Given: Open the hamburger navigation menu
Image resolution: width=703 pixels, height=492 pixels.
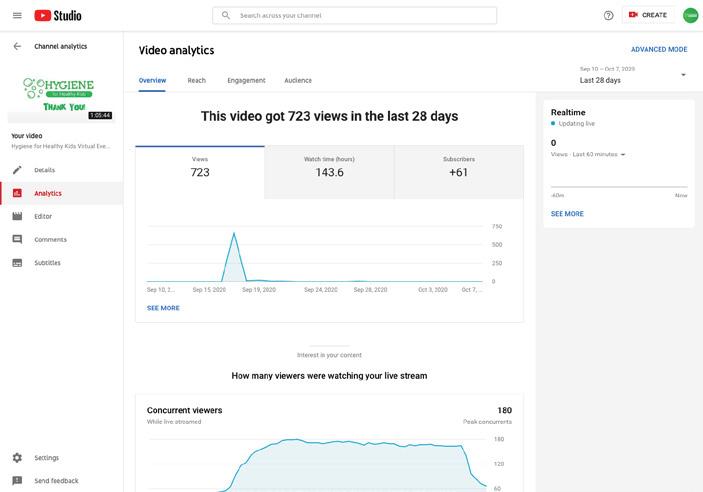Looking at the screenshot, I should [17, 15].
